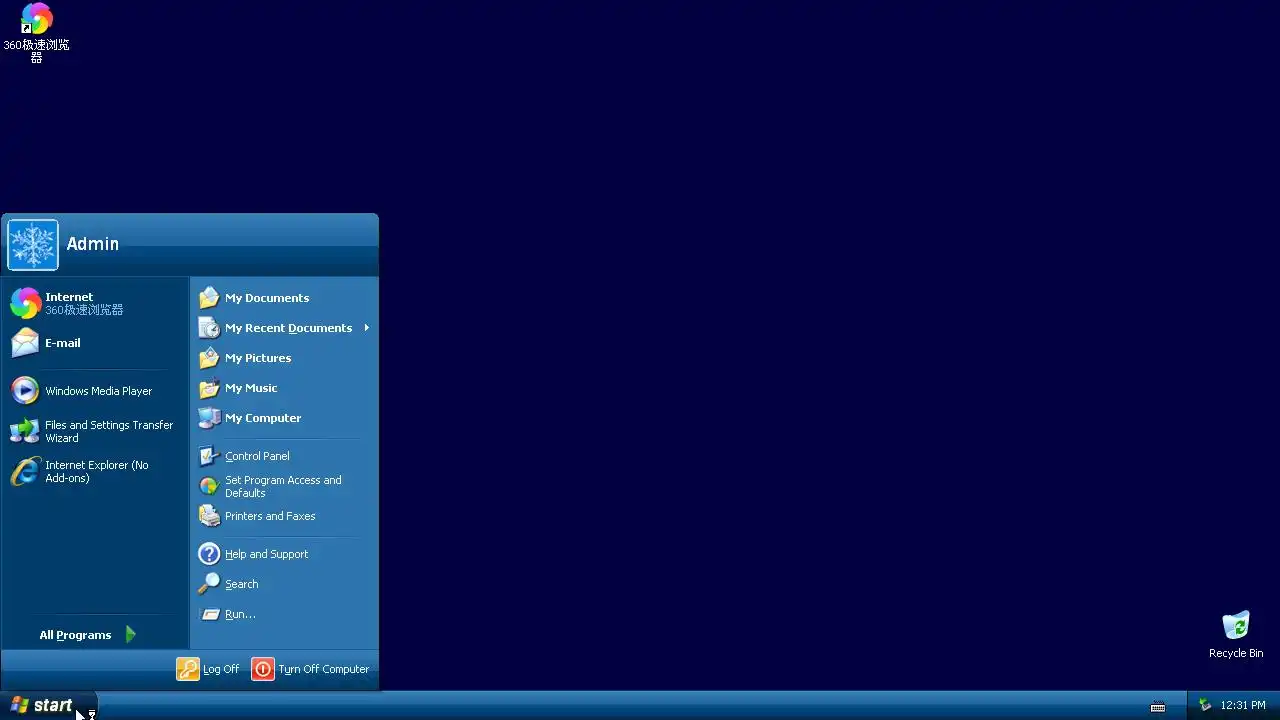Open Files and Settings Transfer Wizard icon
This screenshot has height=720, width=1280.
pos(25,431)
